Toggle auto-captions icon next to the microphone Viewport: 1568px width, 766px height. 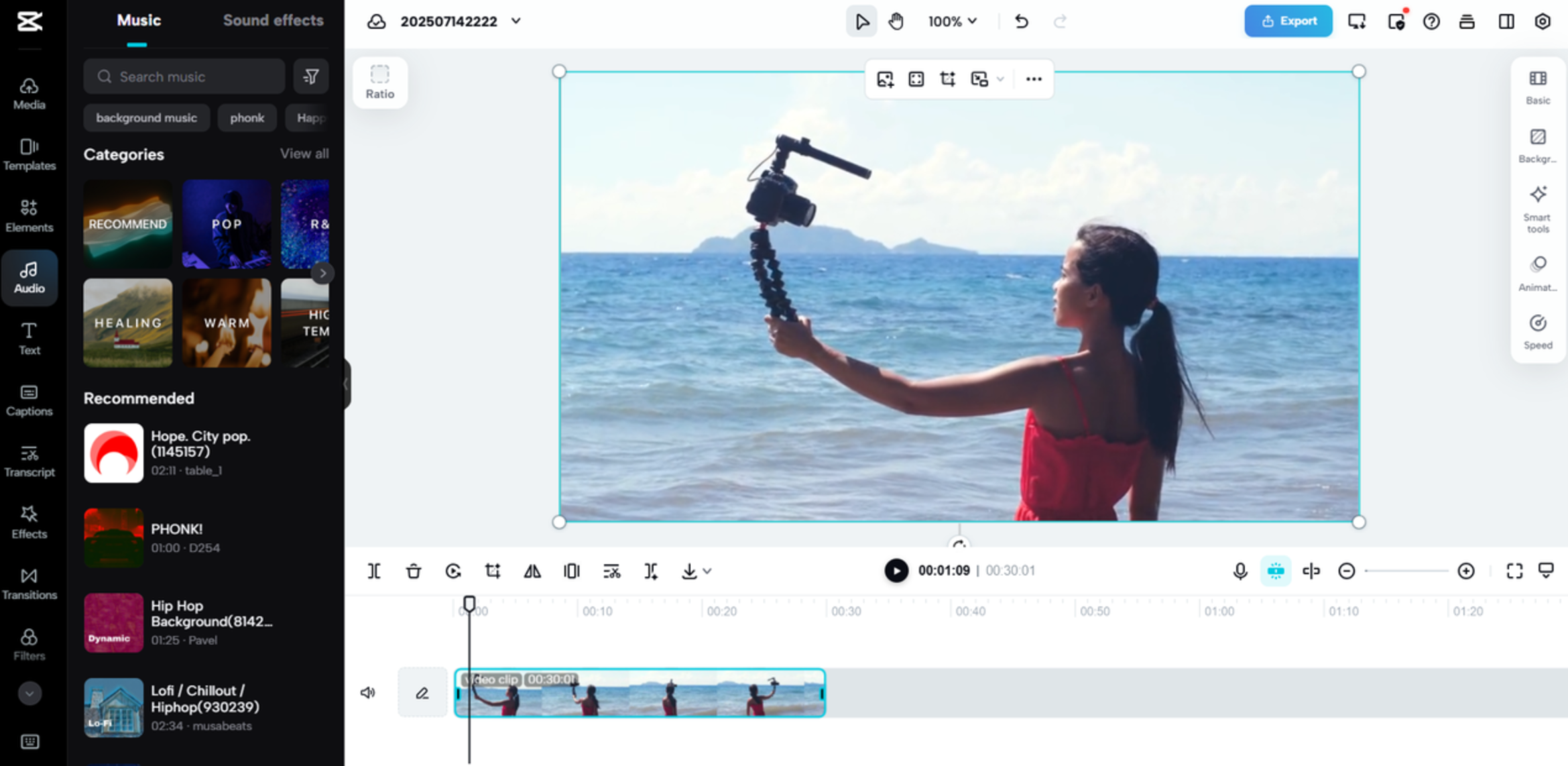pos(1276,571)
